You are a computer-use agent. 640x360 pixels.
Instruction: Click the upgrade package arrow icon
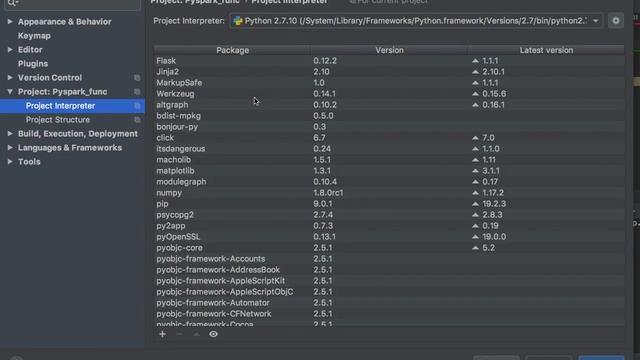[x=196, y=334]
